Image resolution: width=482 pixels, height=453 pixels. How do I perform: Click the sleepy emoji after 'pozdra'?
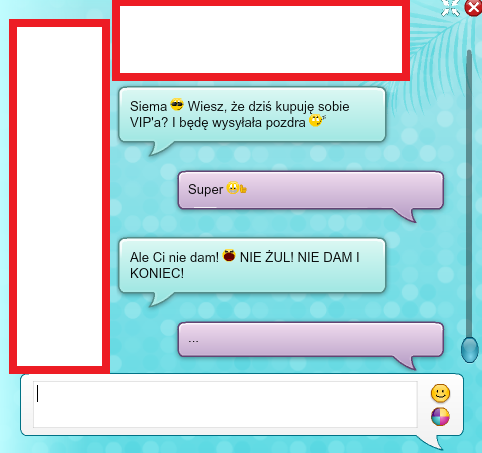coord(317,121)
